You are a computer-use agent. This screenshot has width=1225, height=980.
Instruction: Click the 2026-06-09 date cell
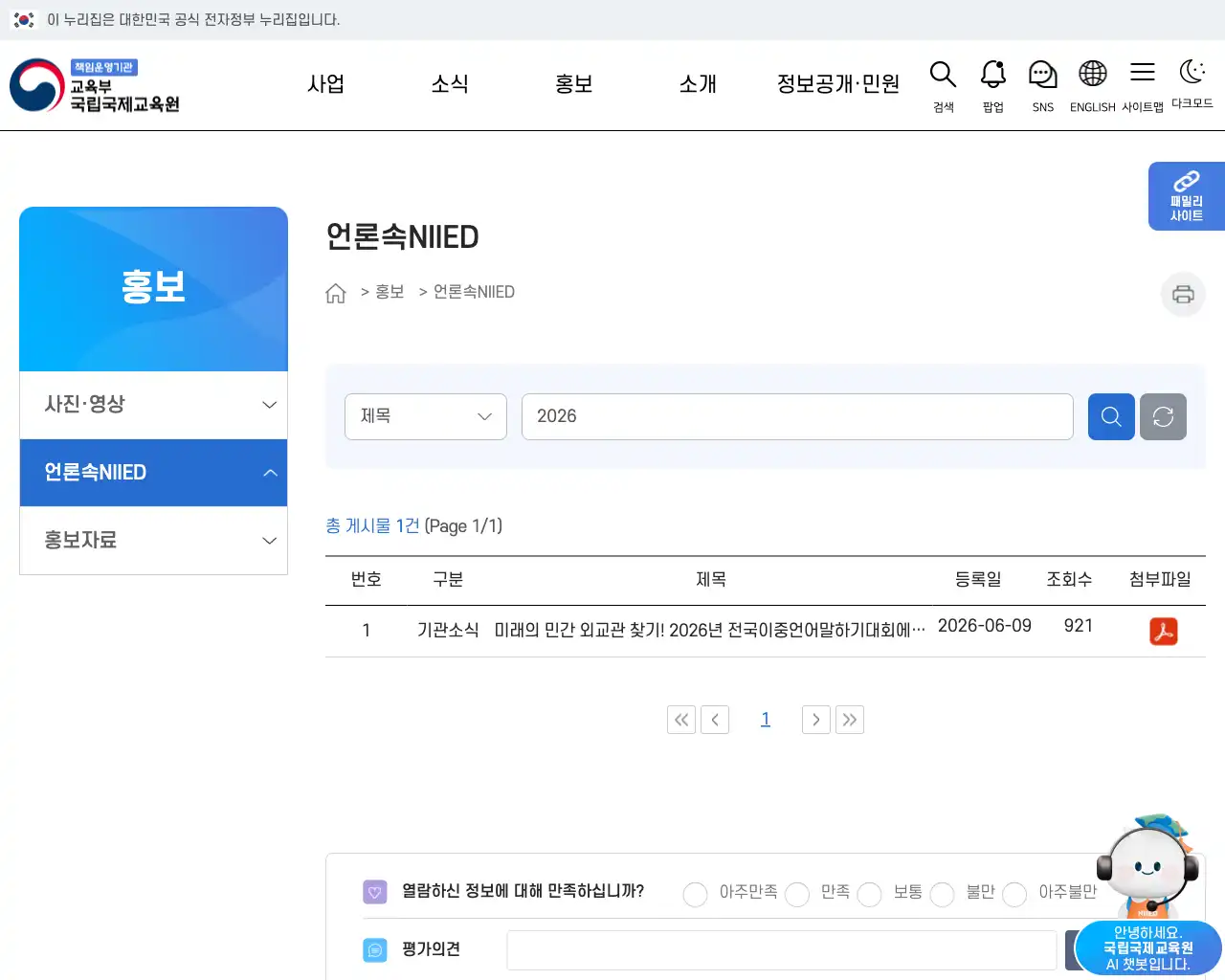pyautogui.click(x=985, y=626)
